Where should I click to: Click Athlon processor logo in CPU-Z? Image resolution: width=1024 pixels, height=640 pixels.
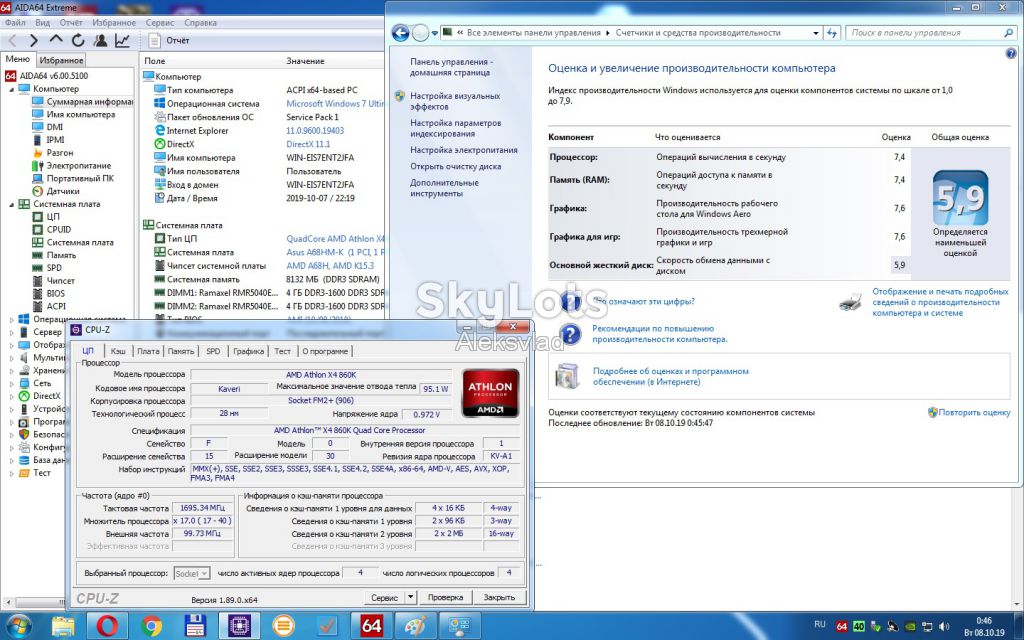490,393
